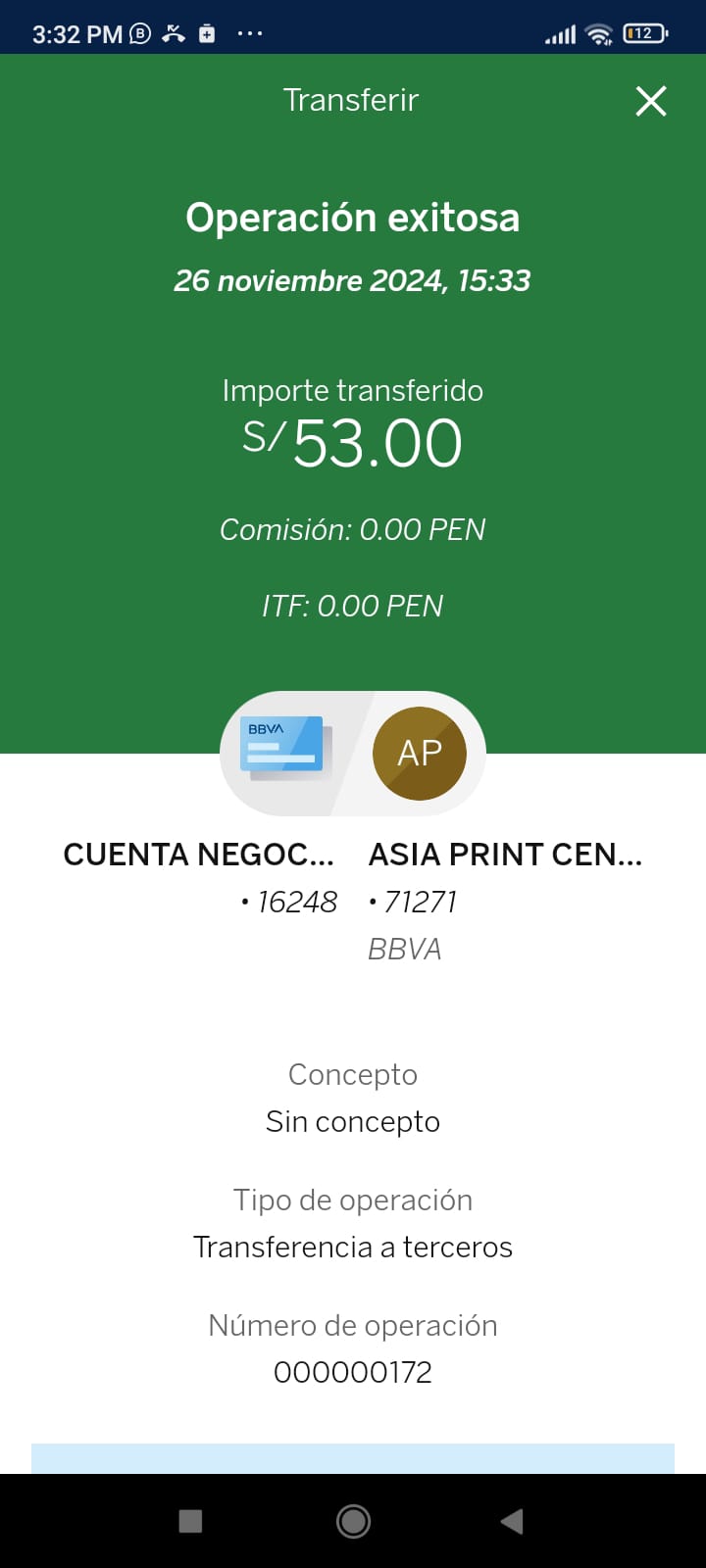This screenshot has width=706, height=1568.
Task: Select the ASIA PRINT CEN... recipient name
Action: [505, 855]
